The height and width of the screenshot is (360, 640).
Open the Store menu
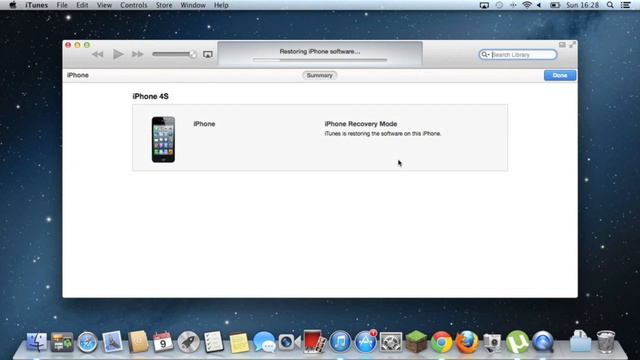pyautogui.click(x=164, y=5)
